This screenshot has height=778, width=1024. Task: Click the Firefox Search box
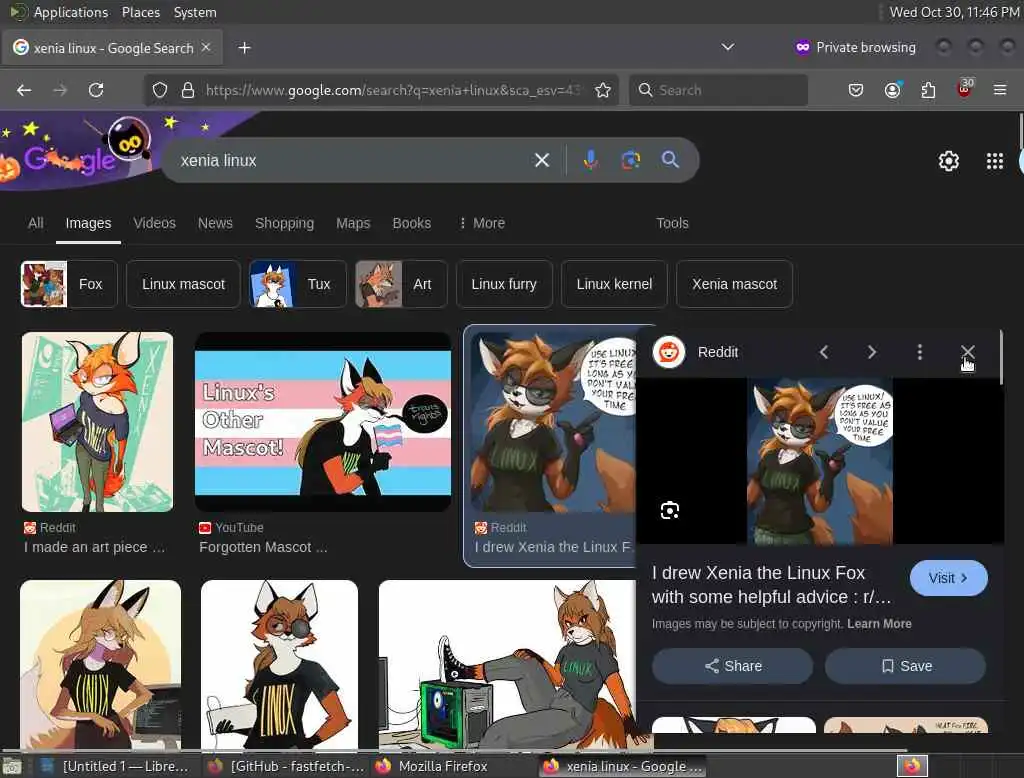[x=718, y=90]
